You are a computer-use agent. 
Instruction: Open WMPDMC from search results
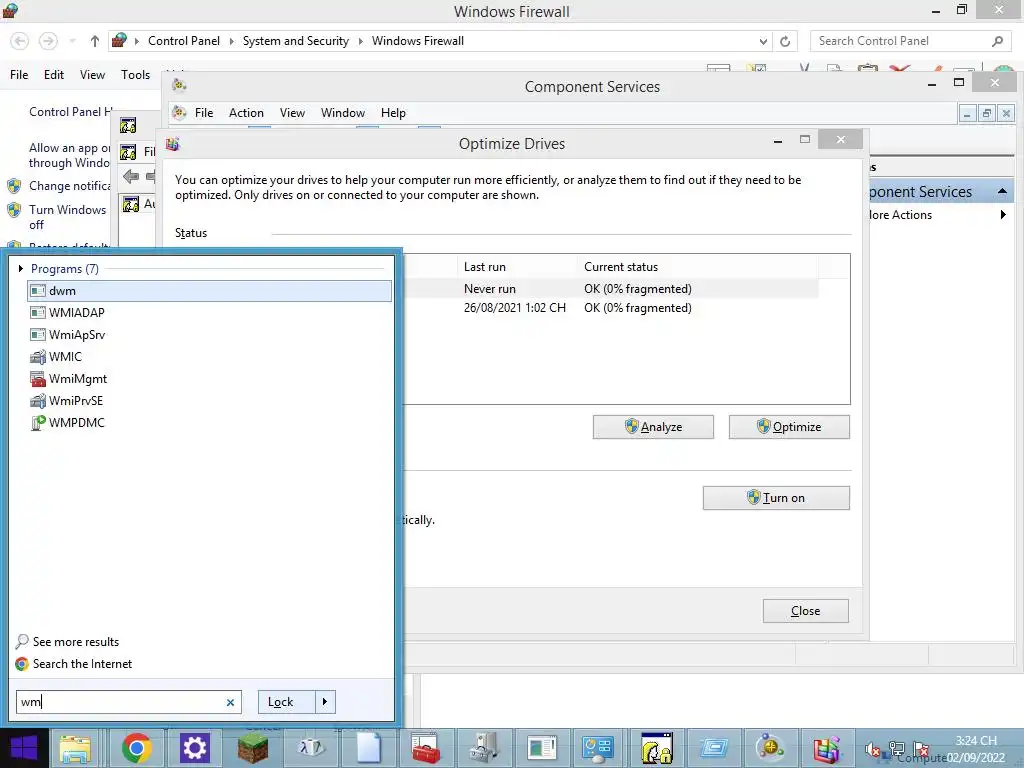click(x=209, y=423)
